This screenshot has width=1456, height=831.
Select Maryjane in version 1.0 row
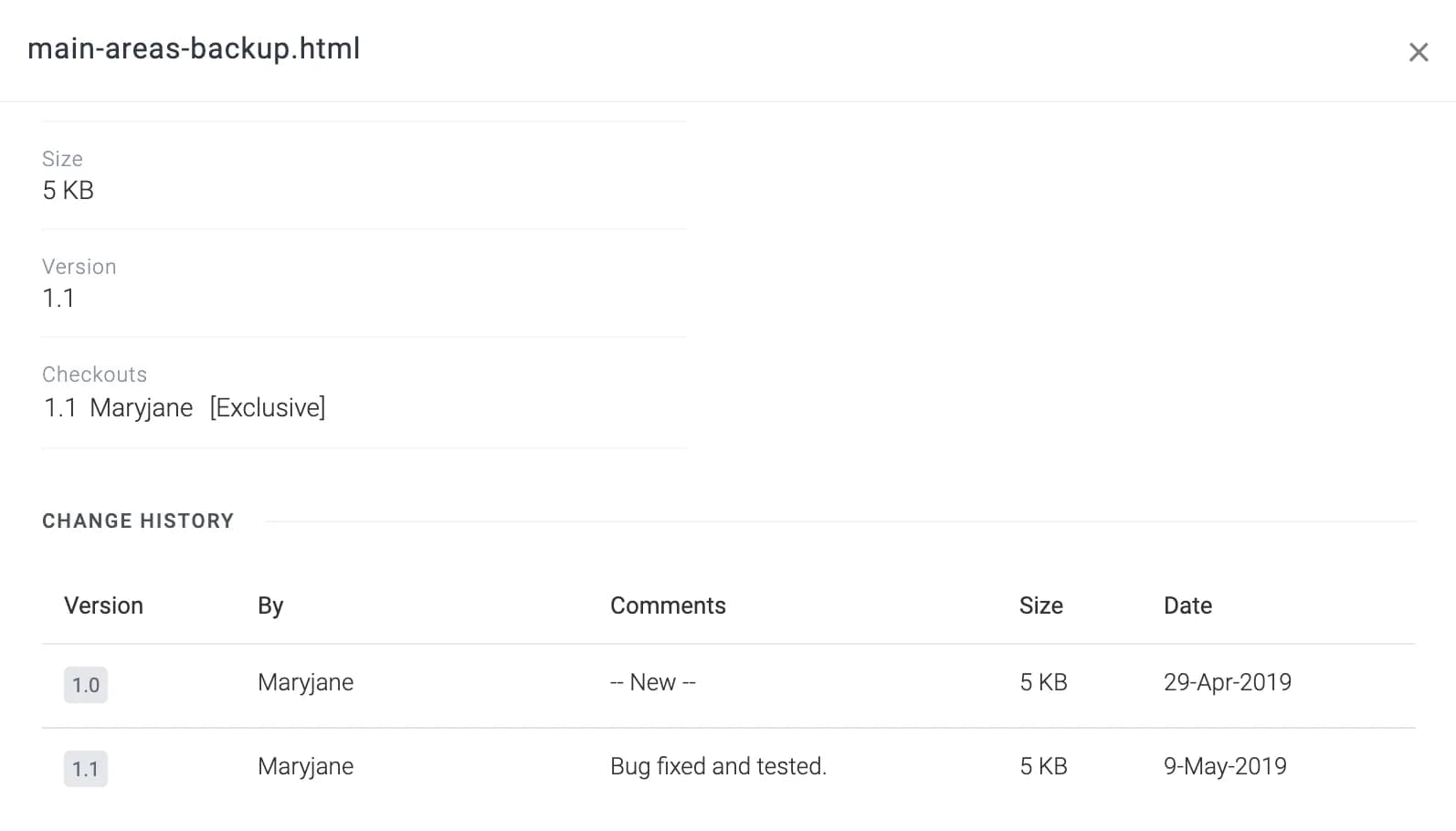point(305,683)
